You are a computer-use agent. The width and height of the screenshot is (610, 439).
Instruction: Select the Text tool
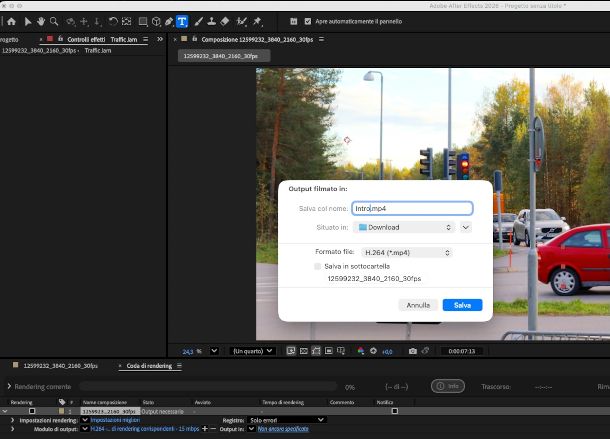click(x=182, y=21)
